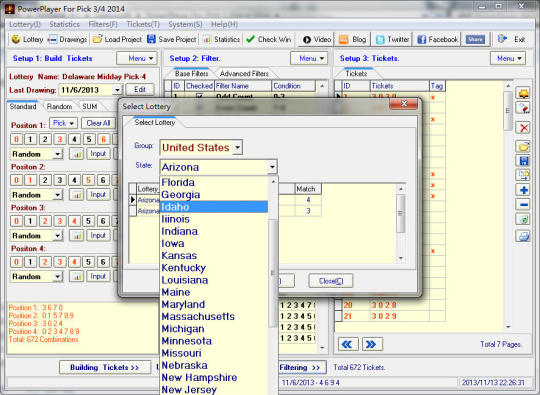Click the blue plus add ticket icon
The width and height of the screenshot is (540, 395).
[523, 190]
